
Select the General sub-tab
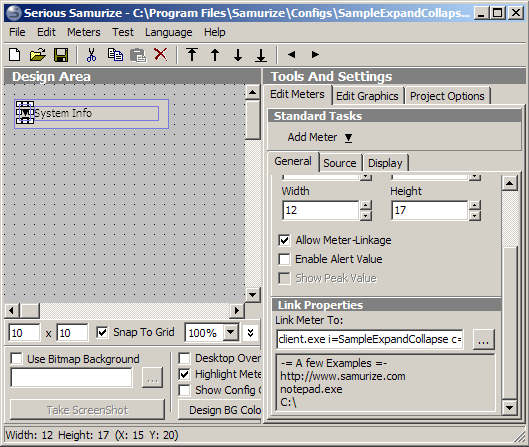click(293, 161)
